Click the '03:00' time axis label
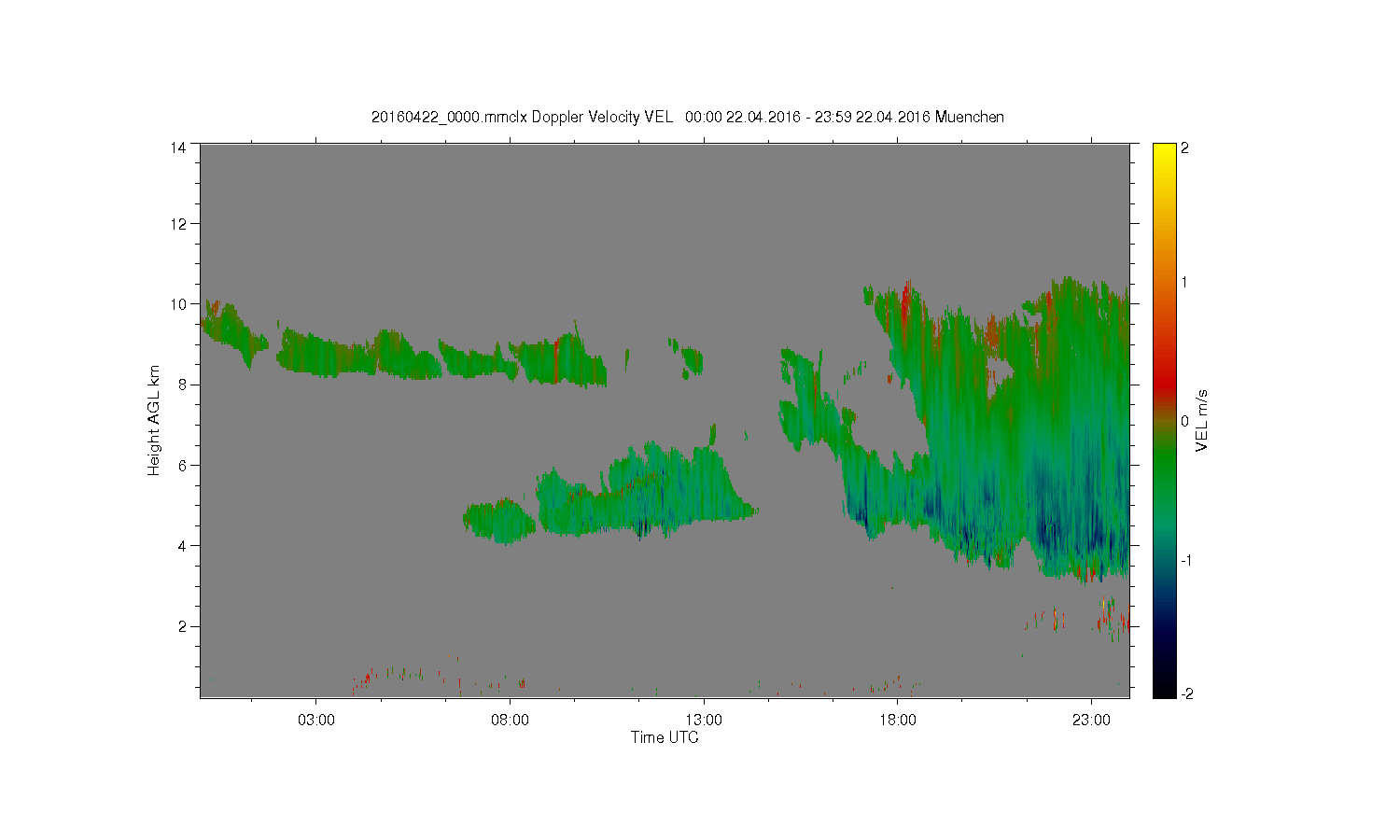 click(x=315, y=721)
